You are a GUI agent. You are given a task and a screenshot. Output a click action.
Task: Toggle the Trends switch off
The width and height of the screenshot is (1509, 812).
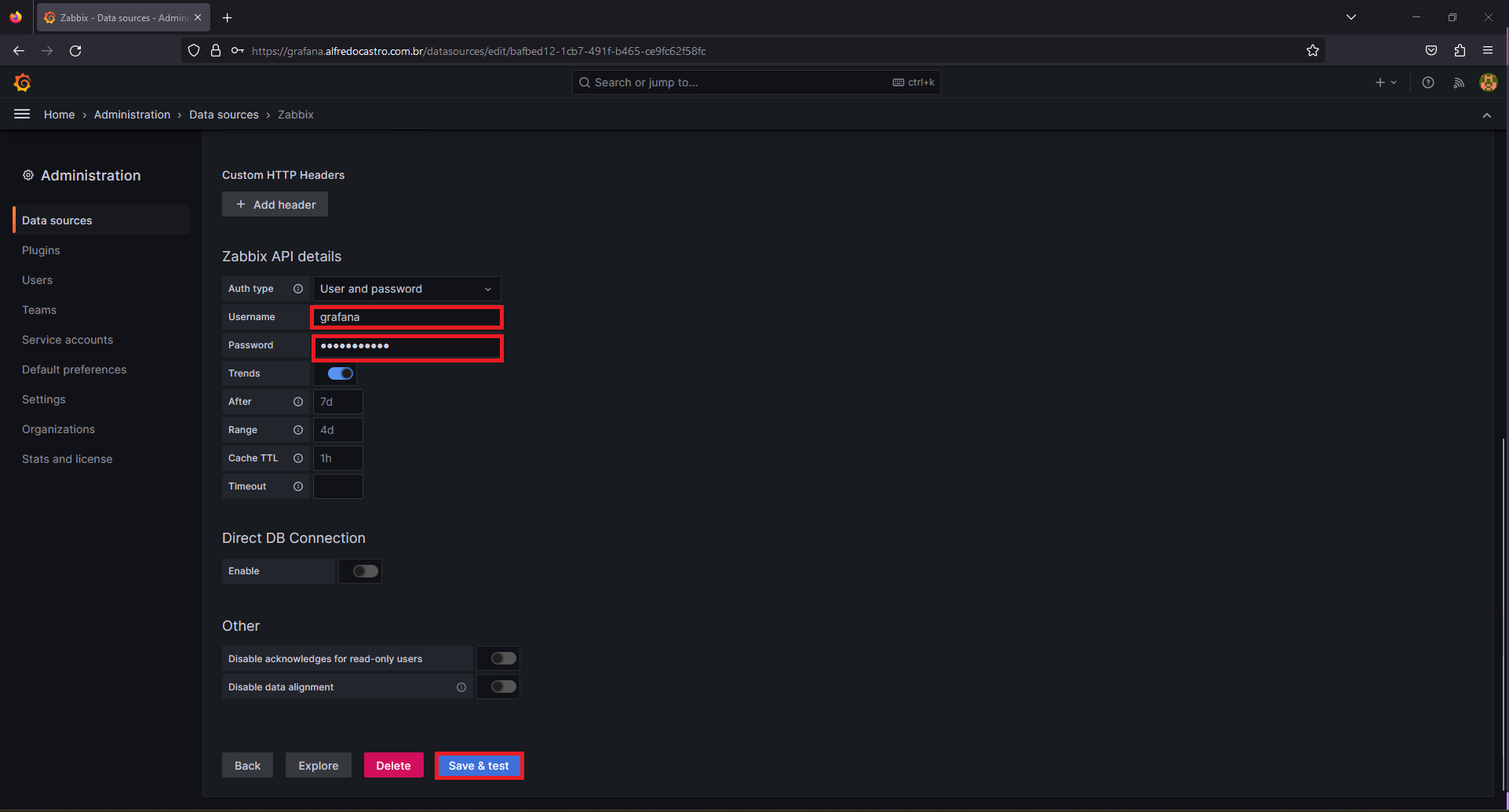tap(340, 373)
